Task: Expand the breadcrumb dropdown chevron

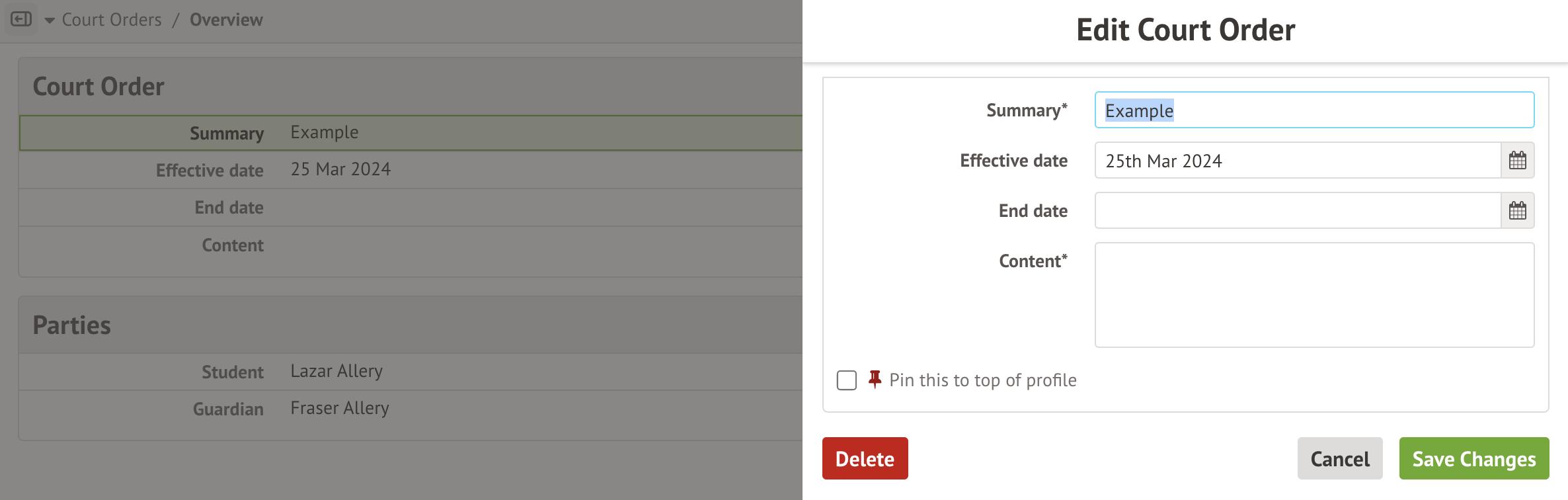Action: point(49,20)
